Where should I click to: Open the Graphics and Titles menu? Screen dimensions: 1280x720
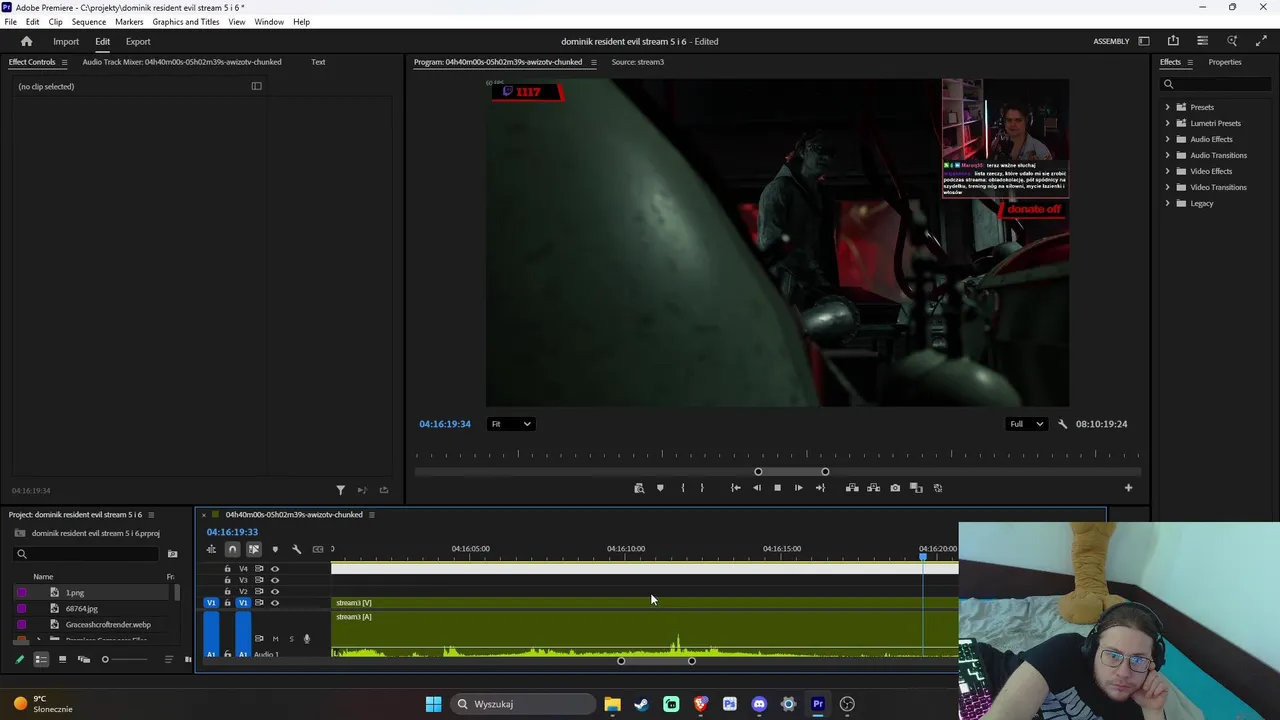coord(186,22)
